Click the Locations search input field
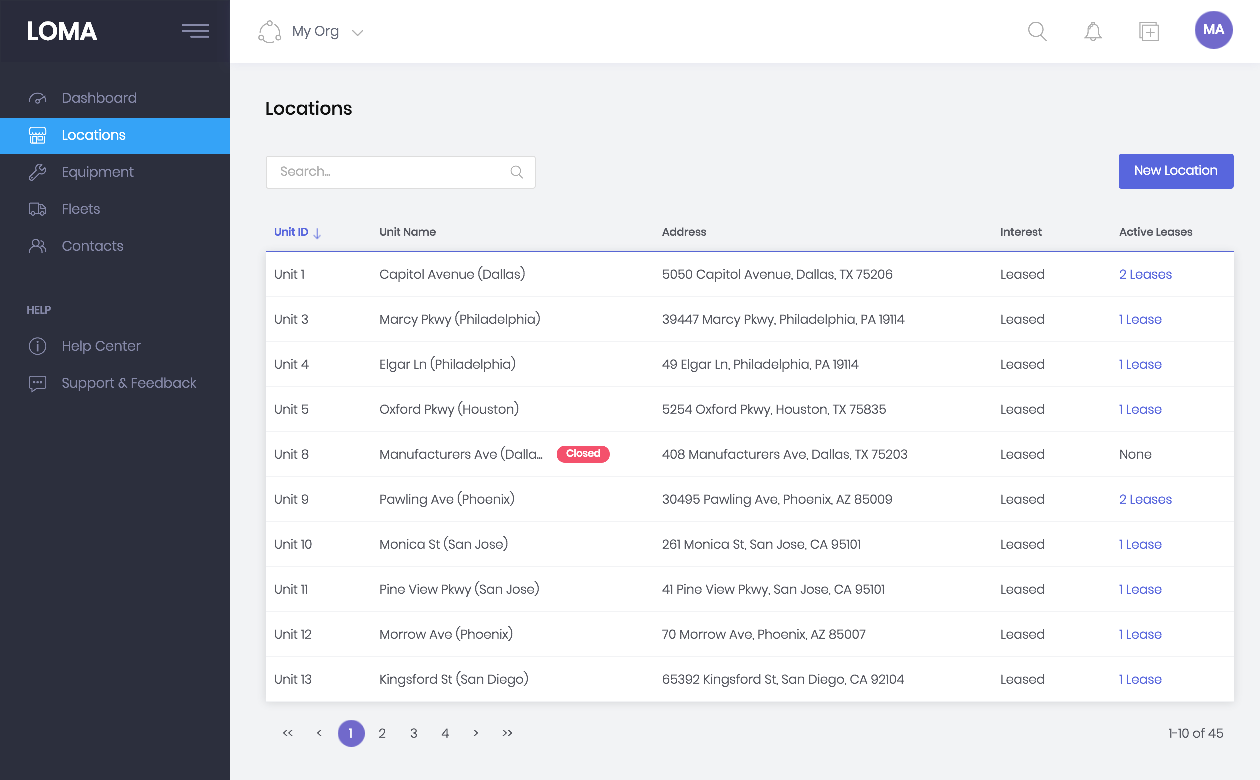The image size is (1260, 780). 390,172
